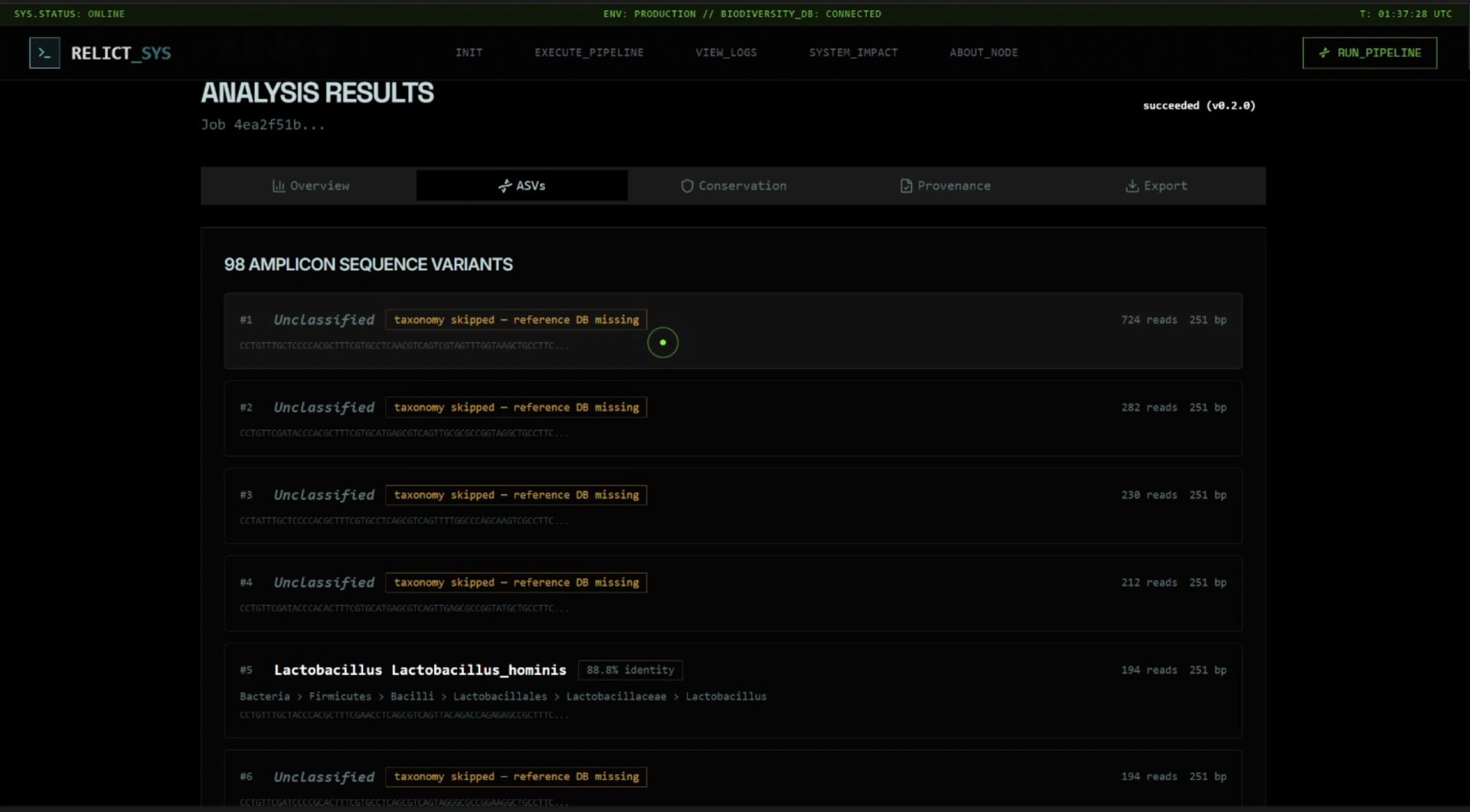Click the #6 Unclassified ASV name
The height and width of the screenshot is (812, 1470).
[324, 777]
